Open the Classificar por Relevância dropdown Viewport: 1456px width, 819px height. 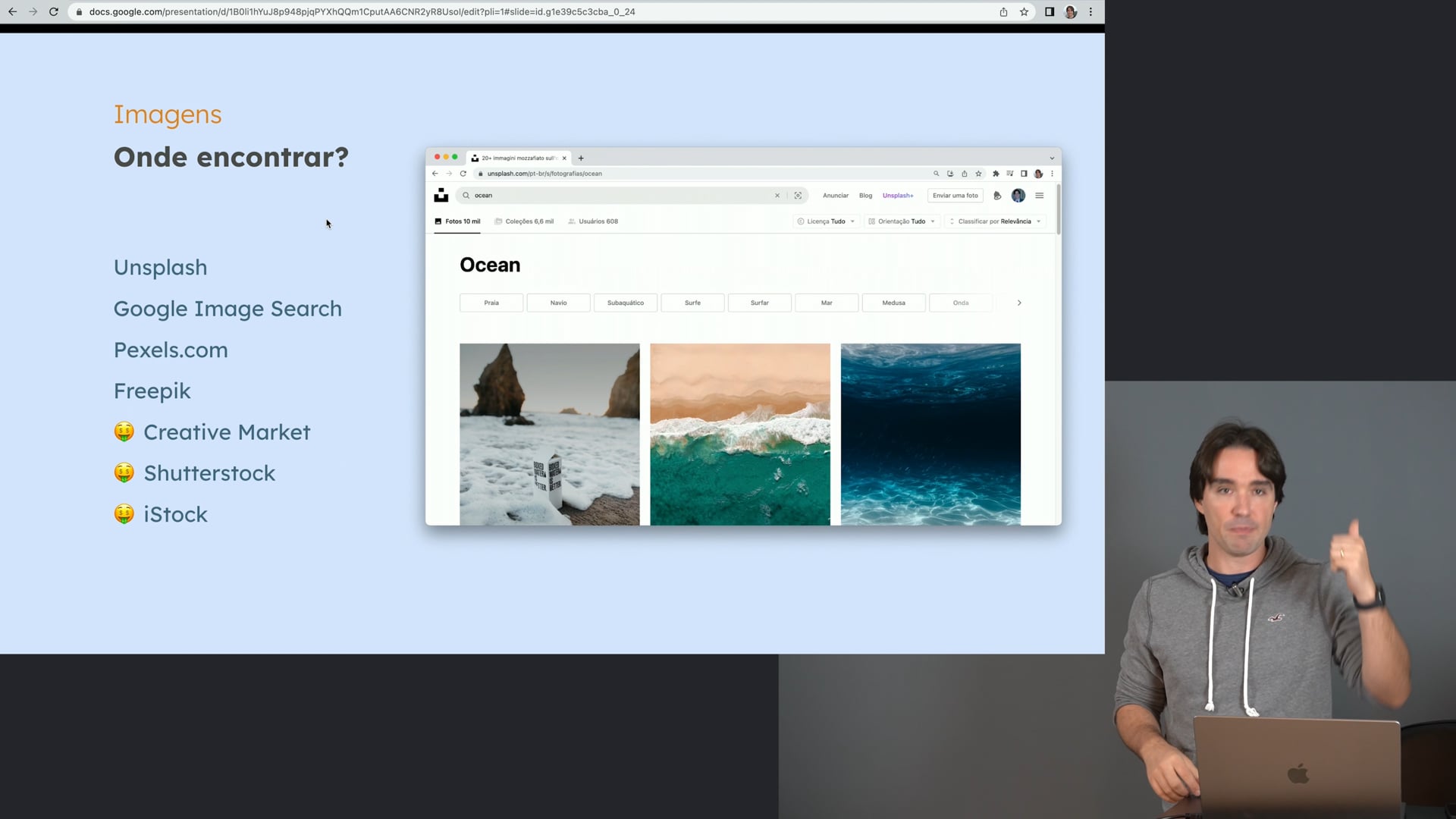click(995, 221)
